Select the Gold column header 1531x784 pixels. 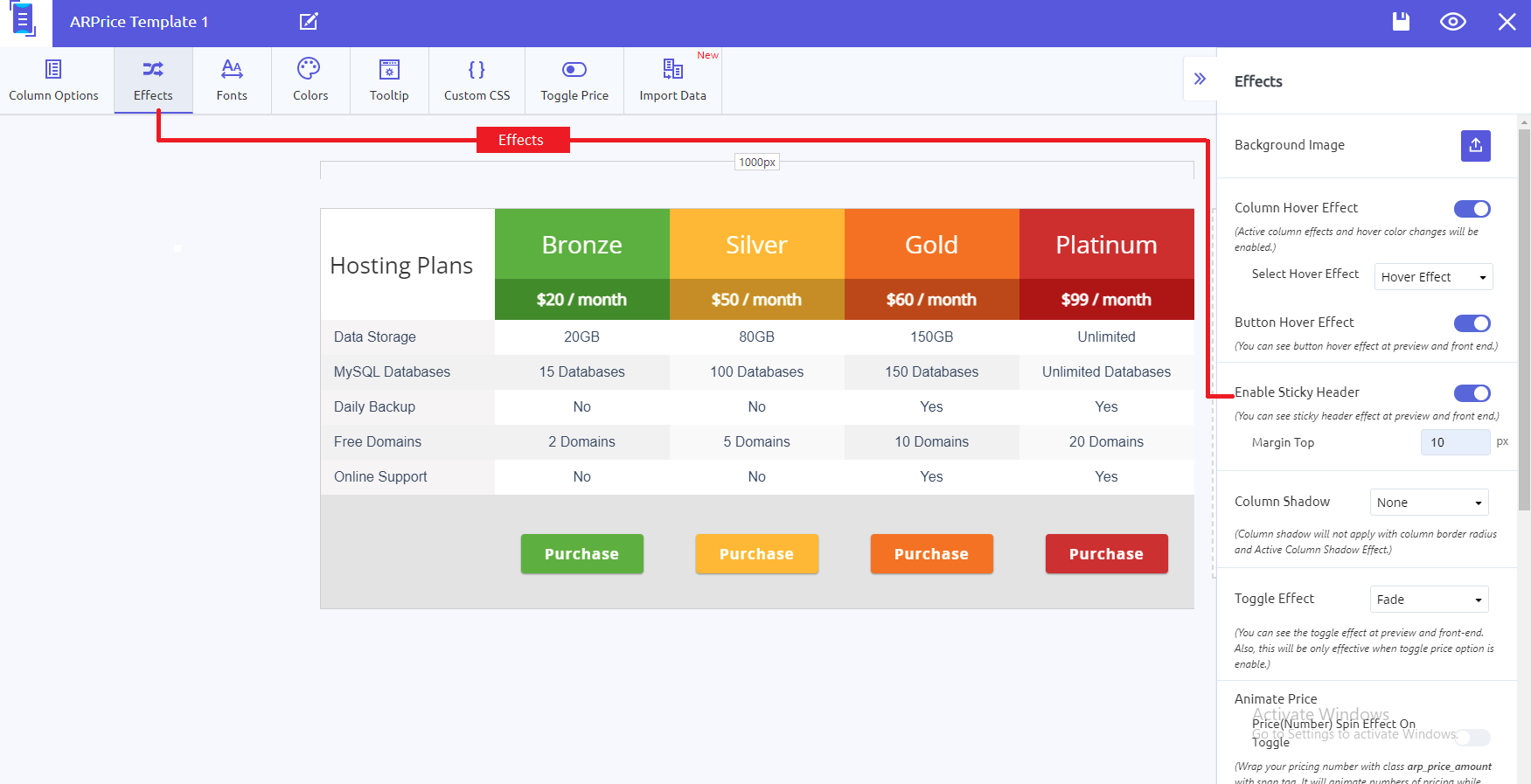click(932, 245)
